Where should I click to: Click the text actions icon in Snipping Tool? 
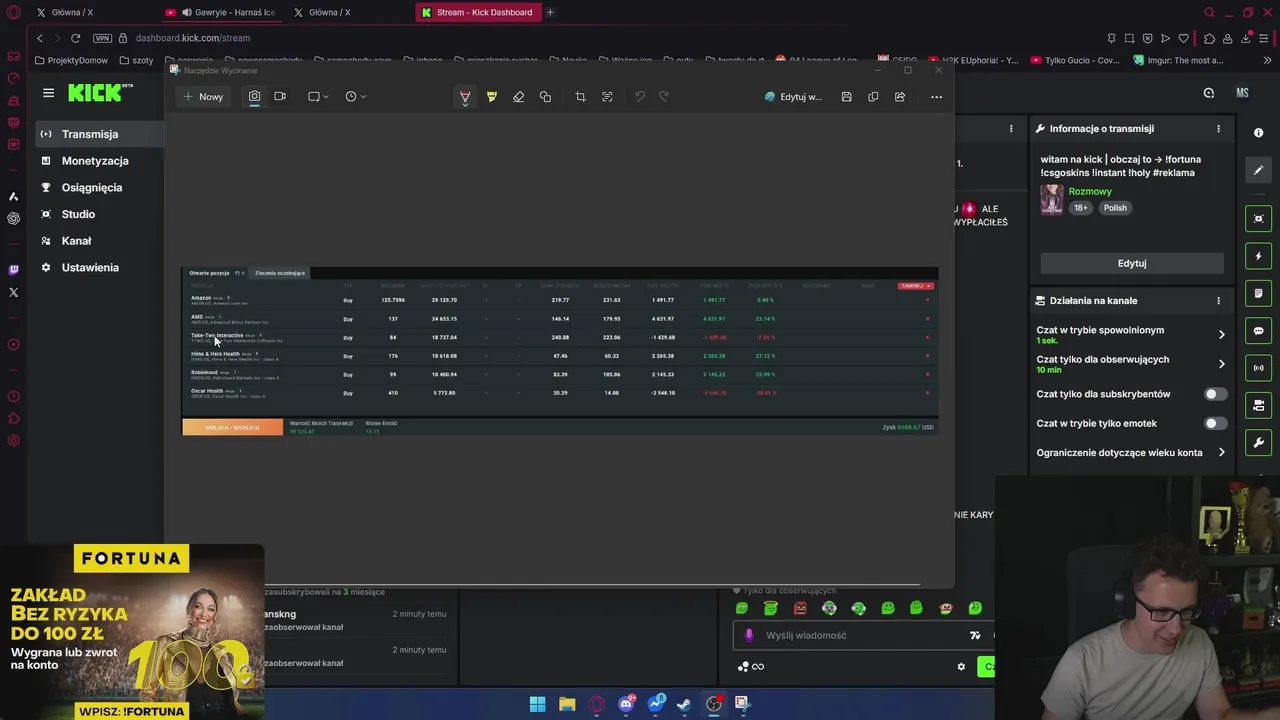[607, 97]
